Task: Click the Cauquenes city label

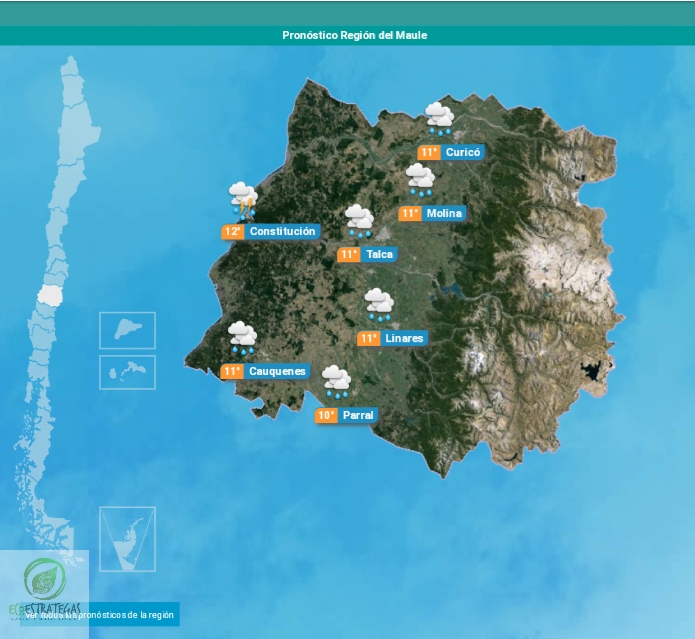Action: click(x=278, y=372)
